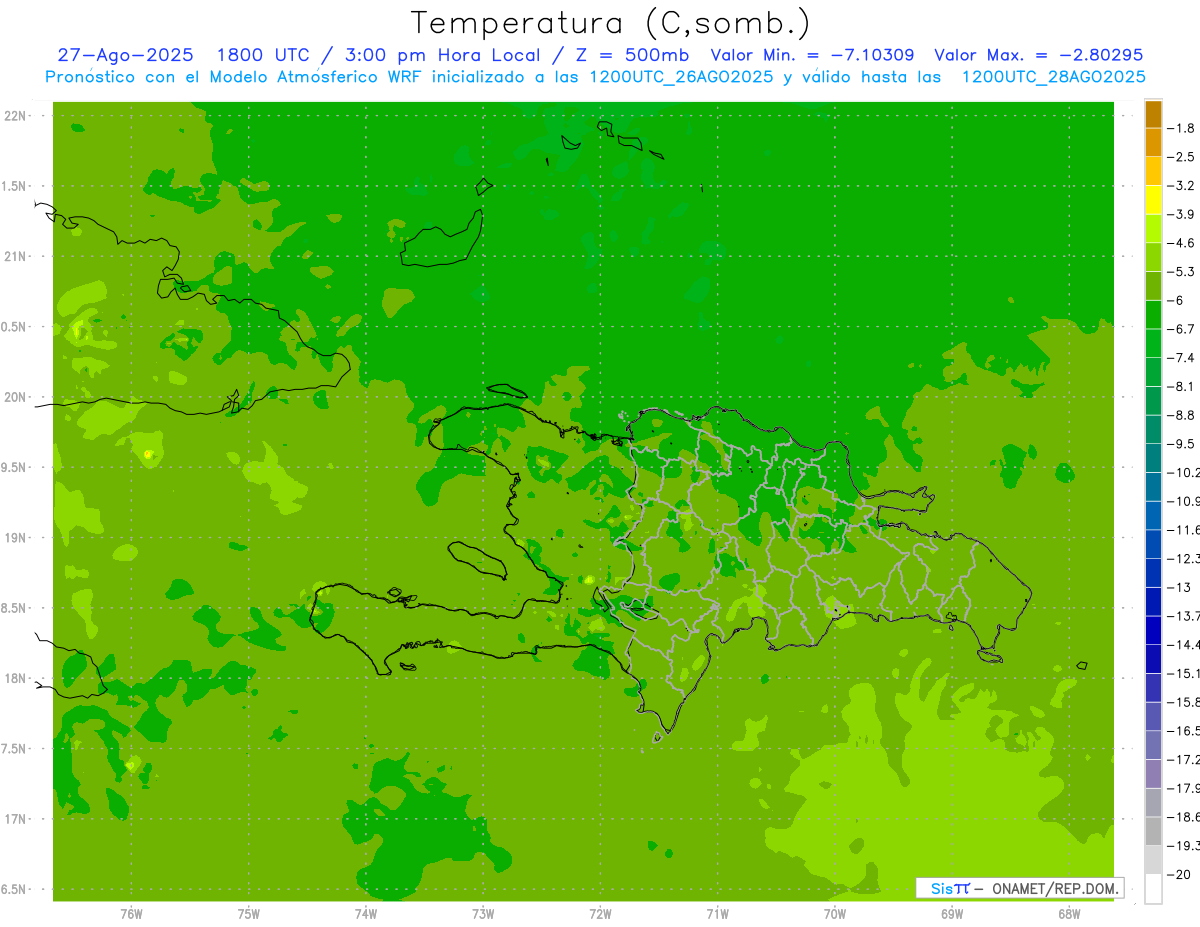Click the '-15.8' colorbar value
1200x927 pixels.
tap(1184, 702)
